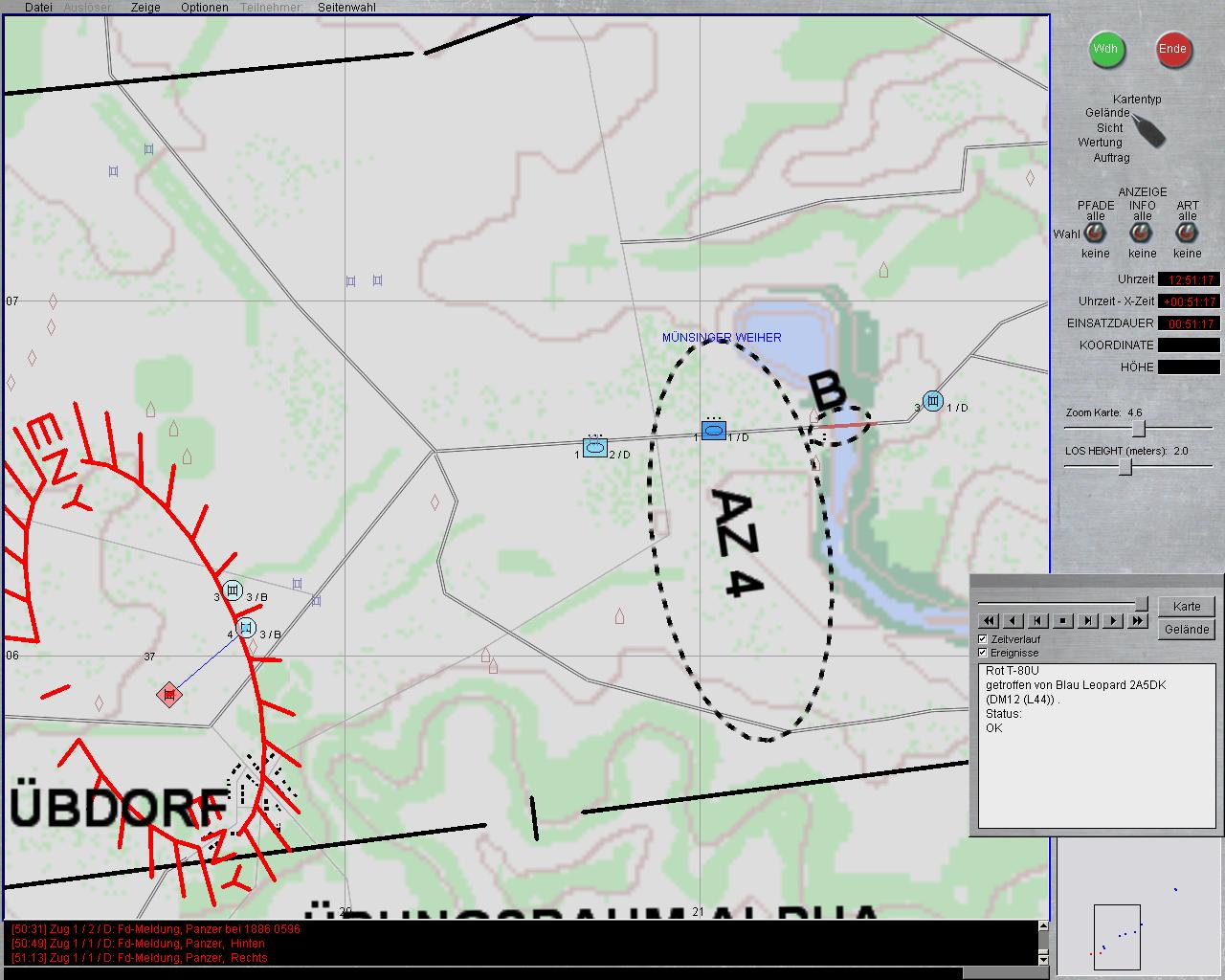Select blue tank unit 1 / D
Screen dimensions: 1225x980
(713, 431)
